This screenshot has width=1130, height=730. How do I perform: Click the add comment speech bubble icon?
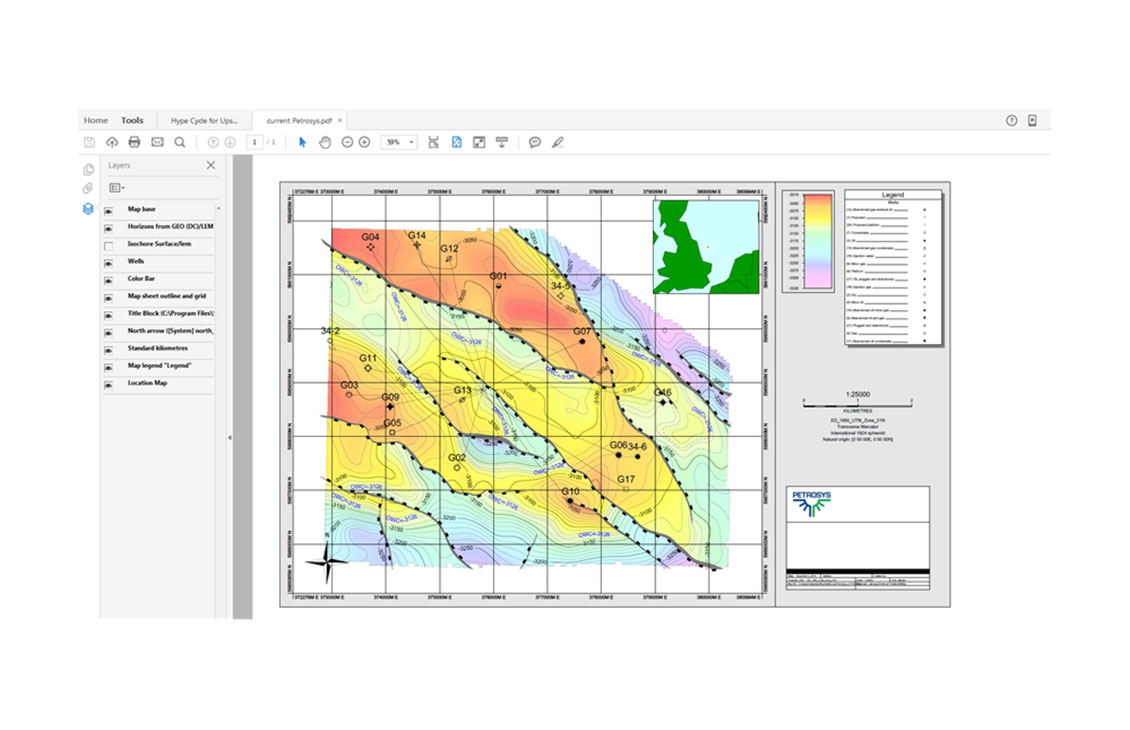pyautogui.click(x=535, y=142)
